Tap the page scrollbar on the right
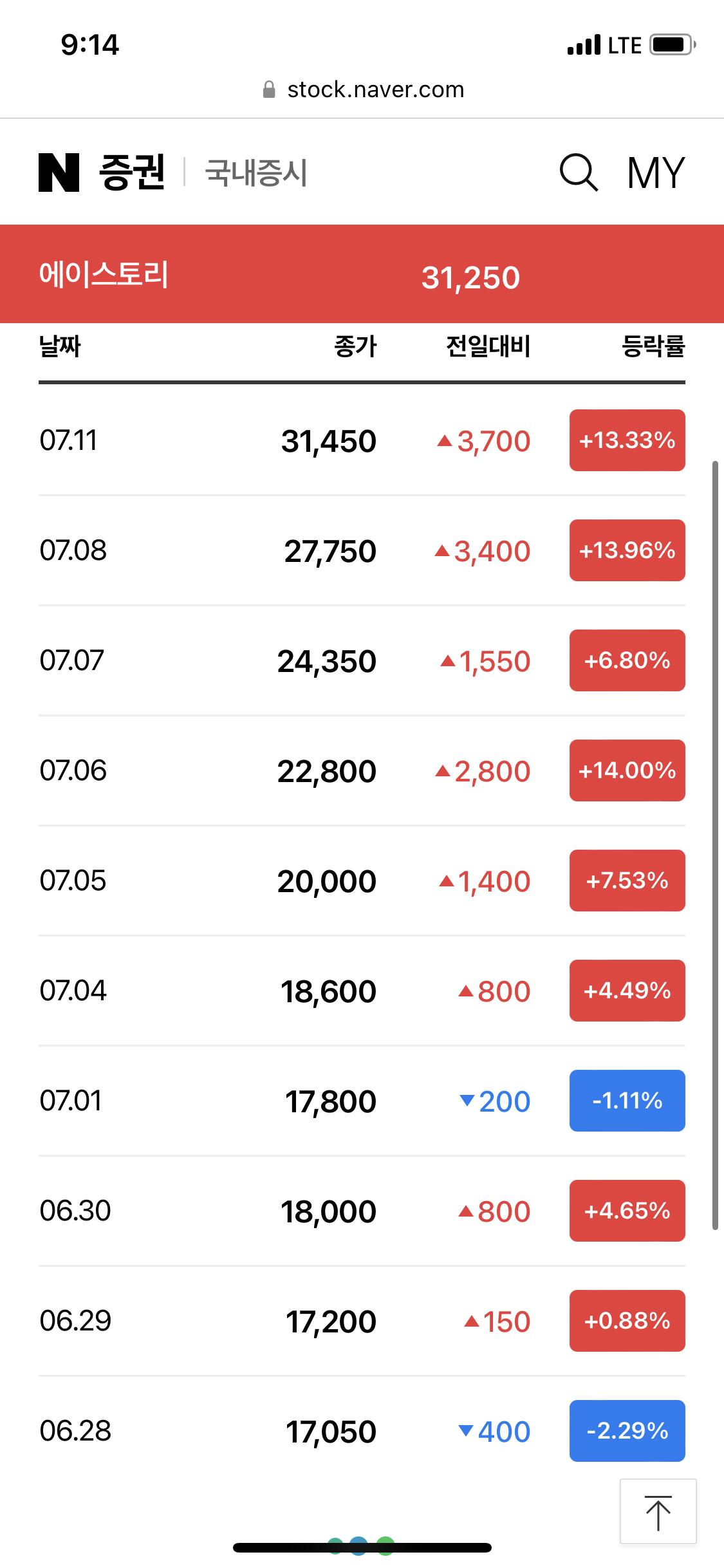The image size is (724, 1568). click(x=714, y=845)
